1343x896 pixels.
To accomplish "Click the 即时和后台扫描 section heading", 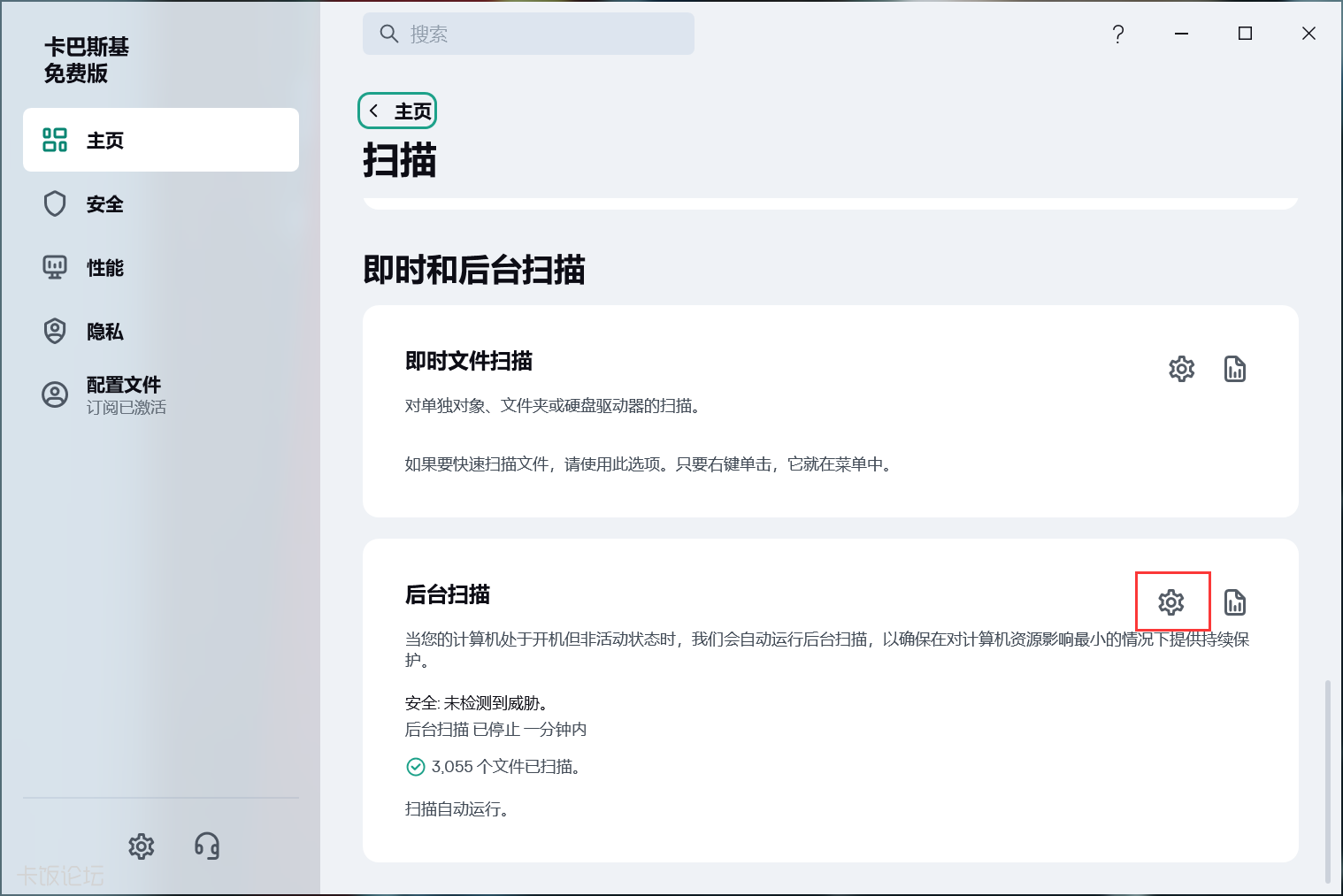I will point(474,270).
